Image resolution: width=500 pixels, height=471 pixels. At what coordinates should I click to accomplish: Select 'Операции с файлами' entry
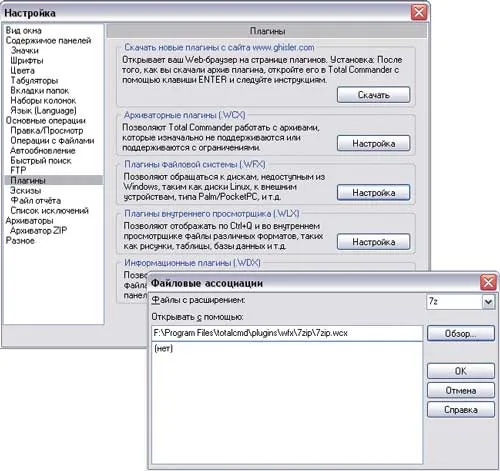52,140
